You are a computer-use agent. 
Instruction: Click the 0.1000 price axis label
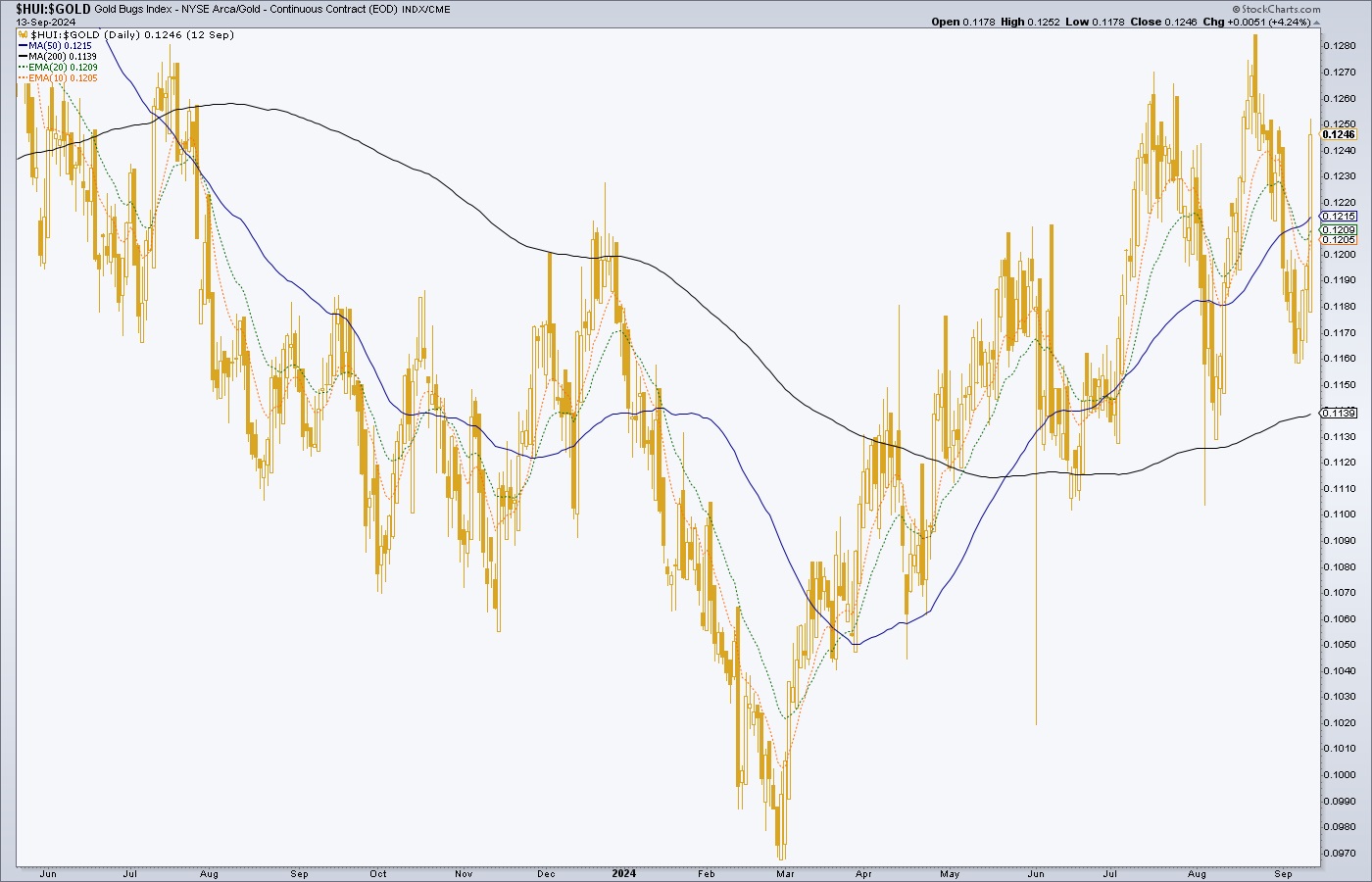[1340, 774]
